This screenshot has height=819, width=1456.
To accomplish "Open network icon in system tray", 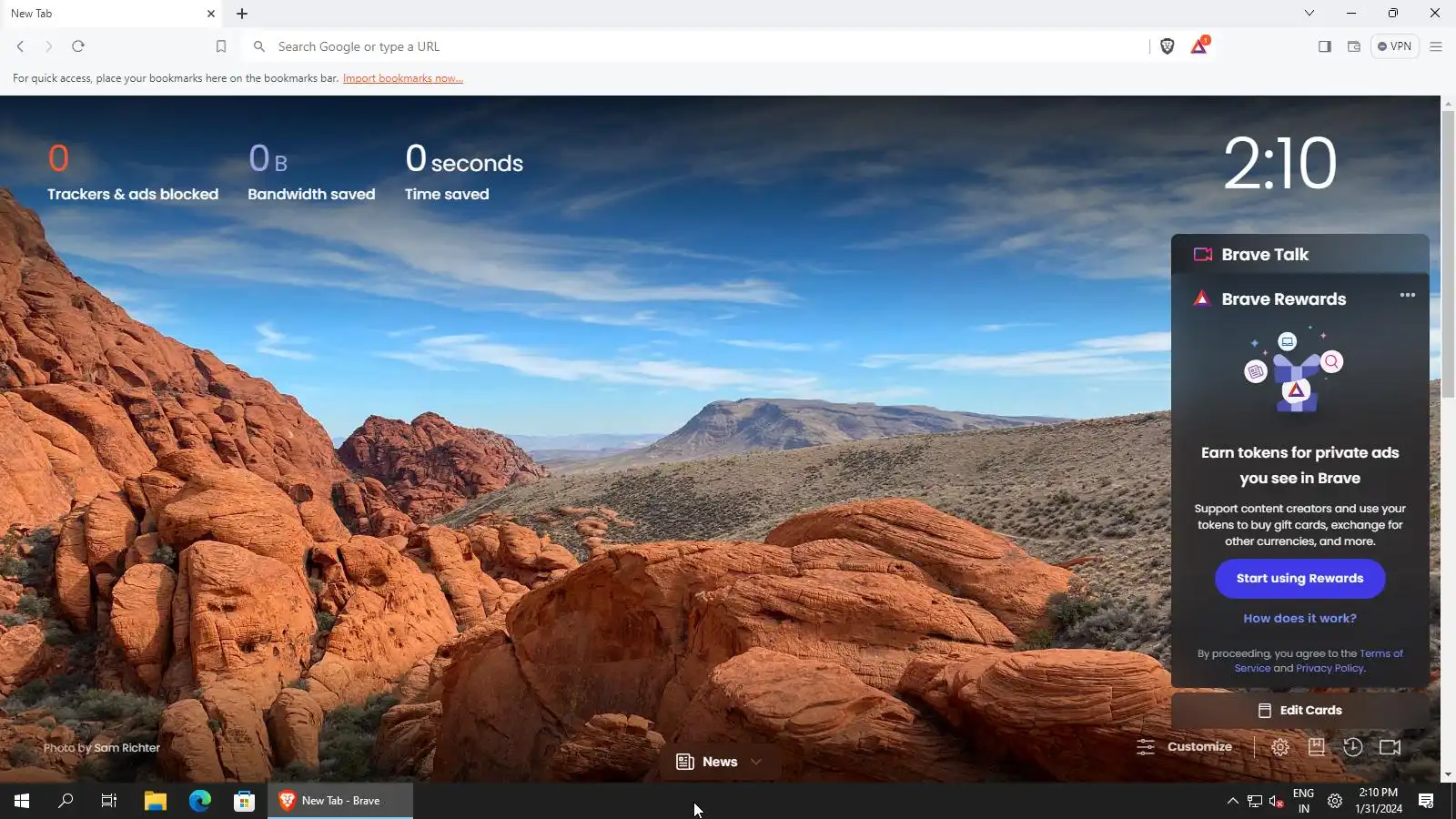I will pos(1255,801).
